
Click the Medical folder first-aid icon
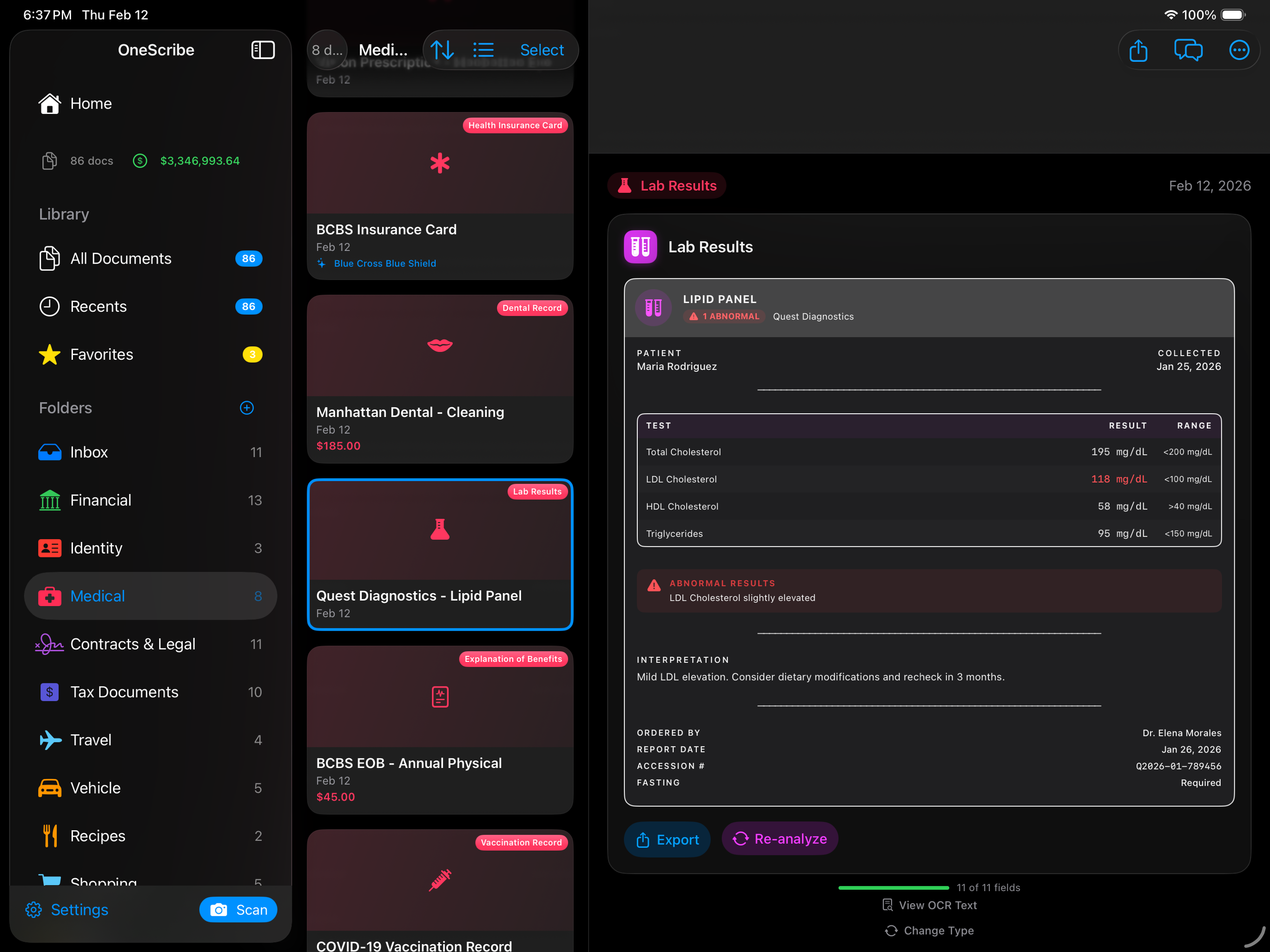click(x=50, y=596)
